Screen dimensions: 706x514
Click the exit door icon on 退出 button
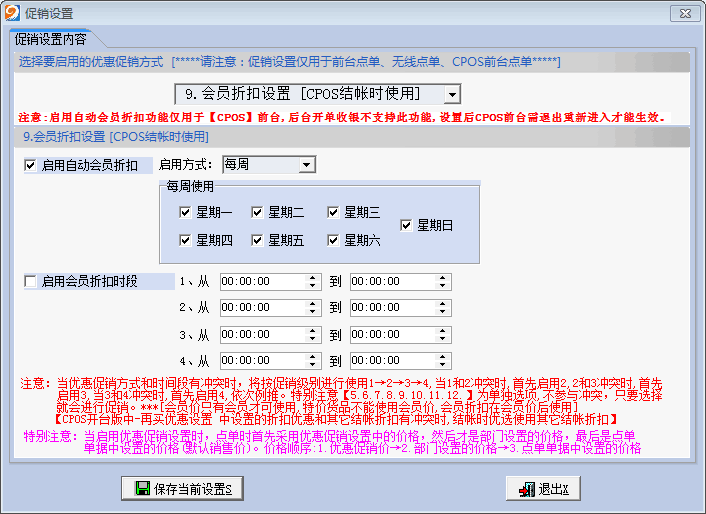coord(524,489)
